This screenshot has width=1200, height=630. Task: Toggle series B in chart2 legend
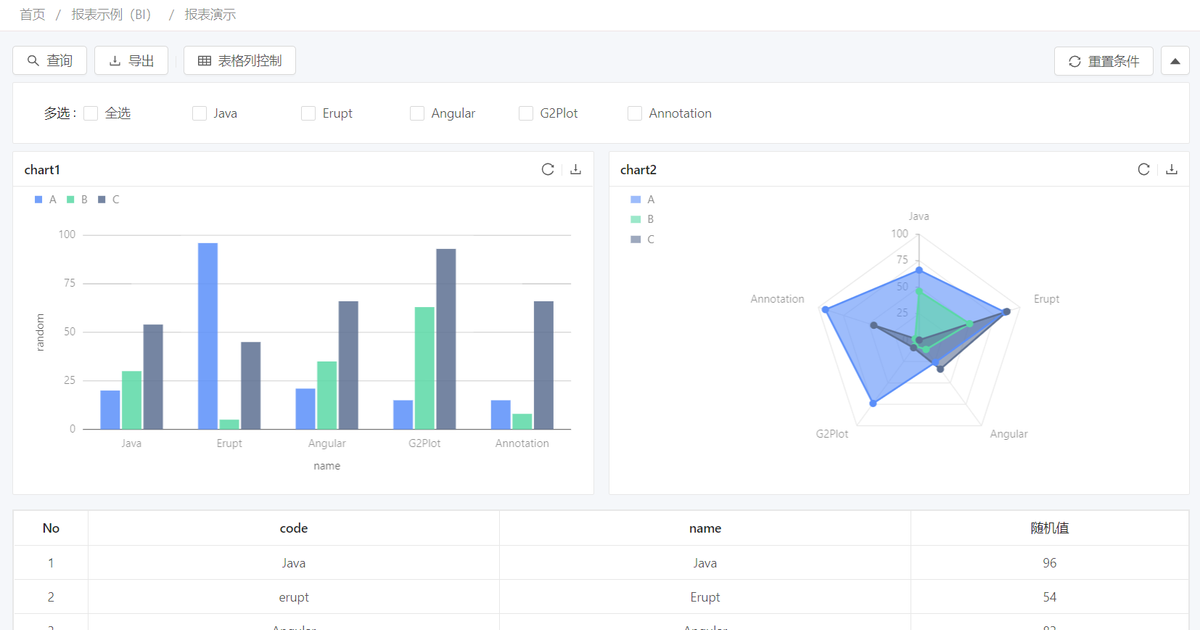click(642, 219)
